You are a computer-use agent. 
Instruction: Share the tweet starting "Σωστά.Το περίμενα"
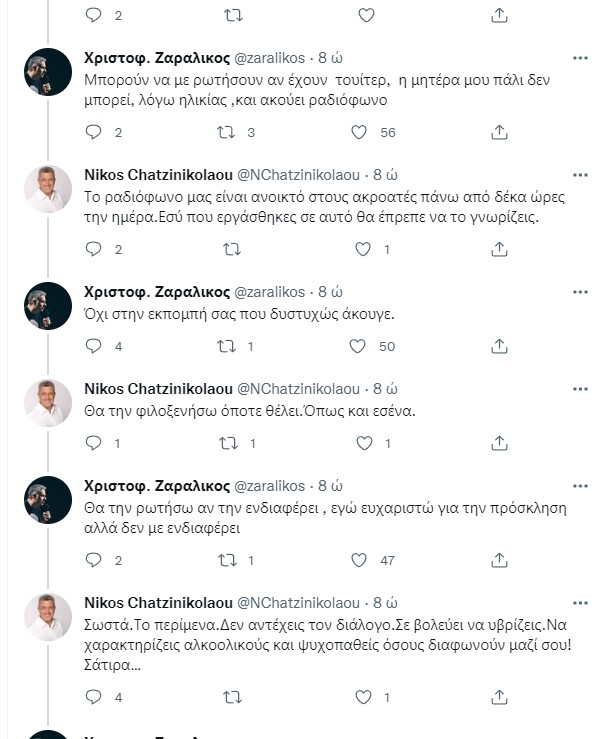click(499, 697)
